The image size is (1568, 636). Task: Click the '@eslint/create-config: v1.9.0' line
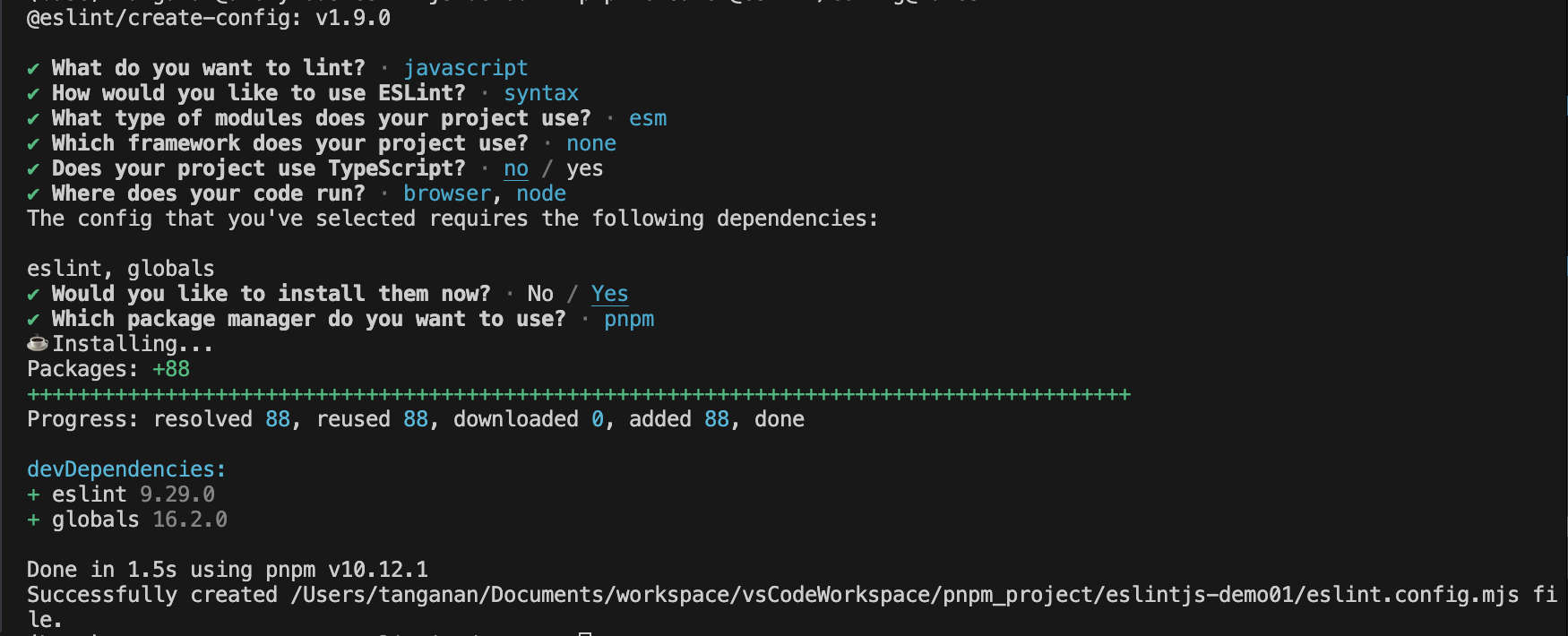tap(209, 18)
